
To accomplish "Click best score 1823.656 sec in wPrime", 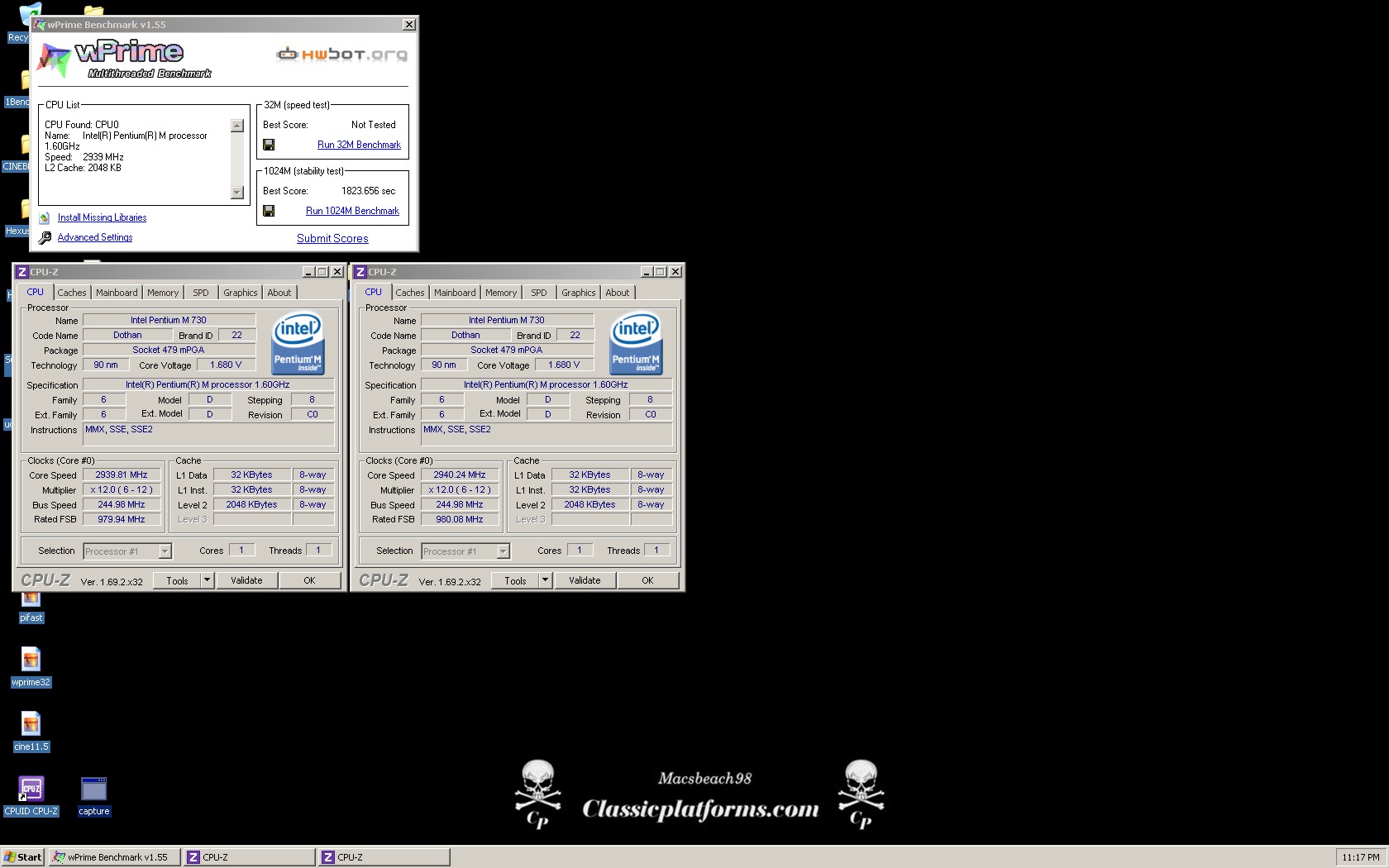I will [x=368, y=191].
